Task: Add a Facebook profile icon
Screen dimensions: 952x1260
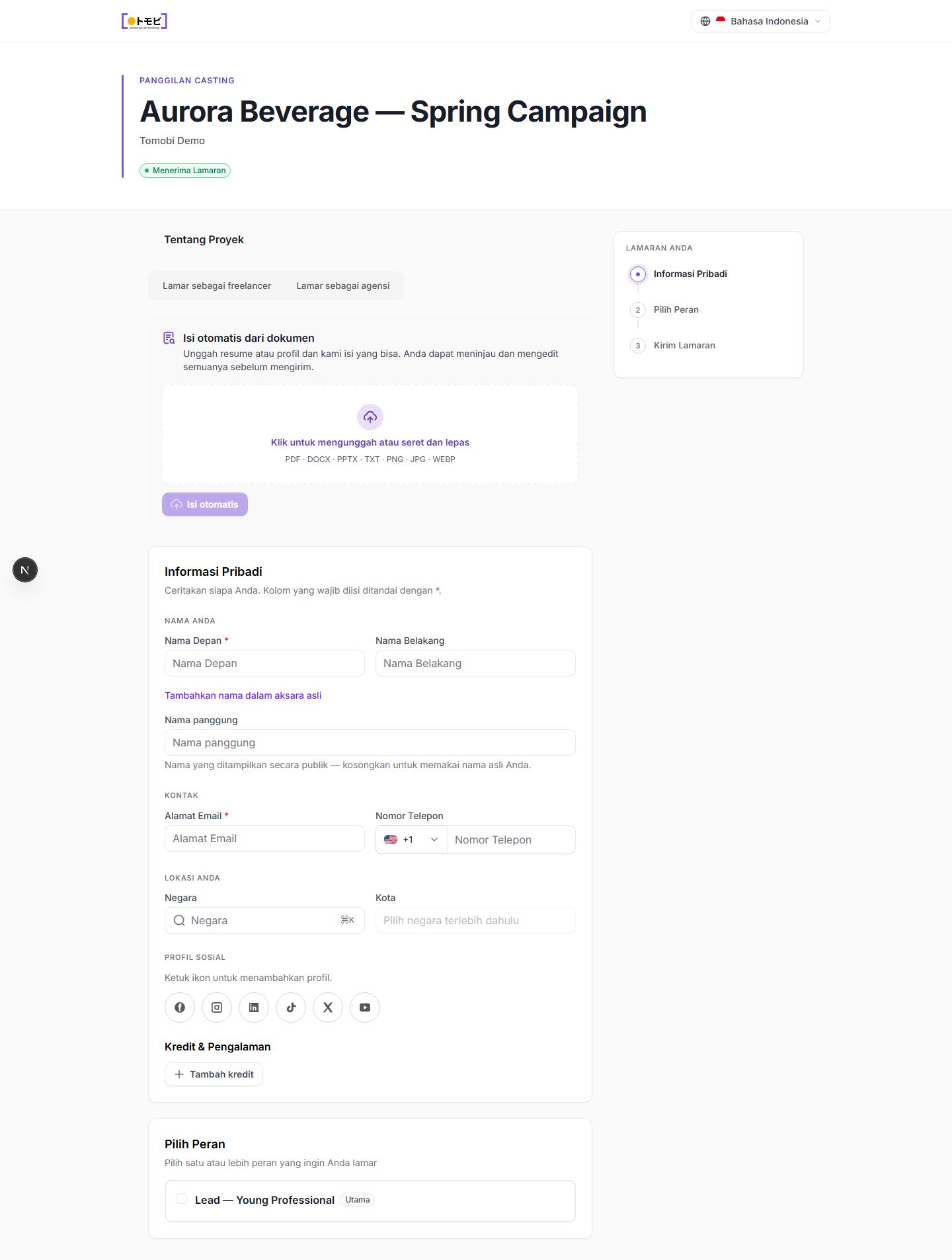Action: tap(180, 1007)
